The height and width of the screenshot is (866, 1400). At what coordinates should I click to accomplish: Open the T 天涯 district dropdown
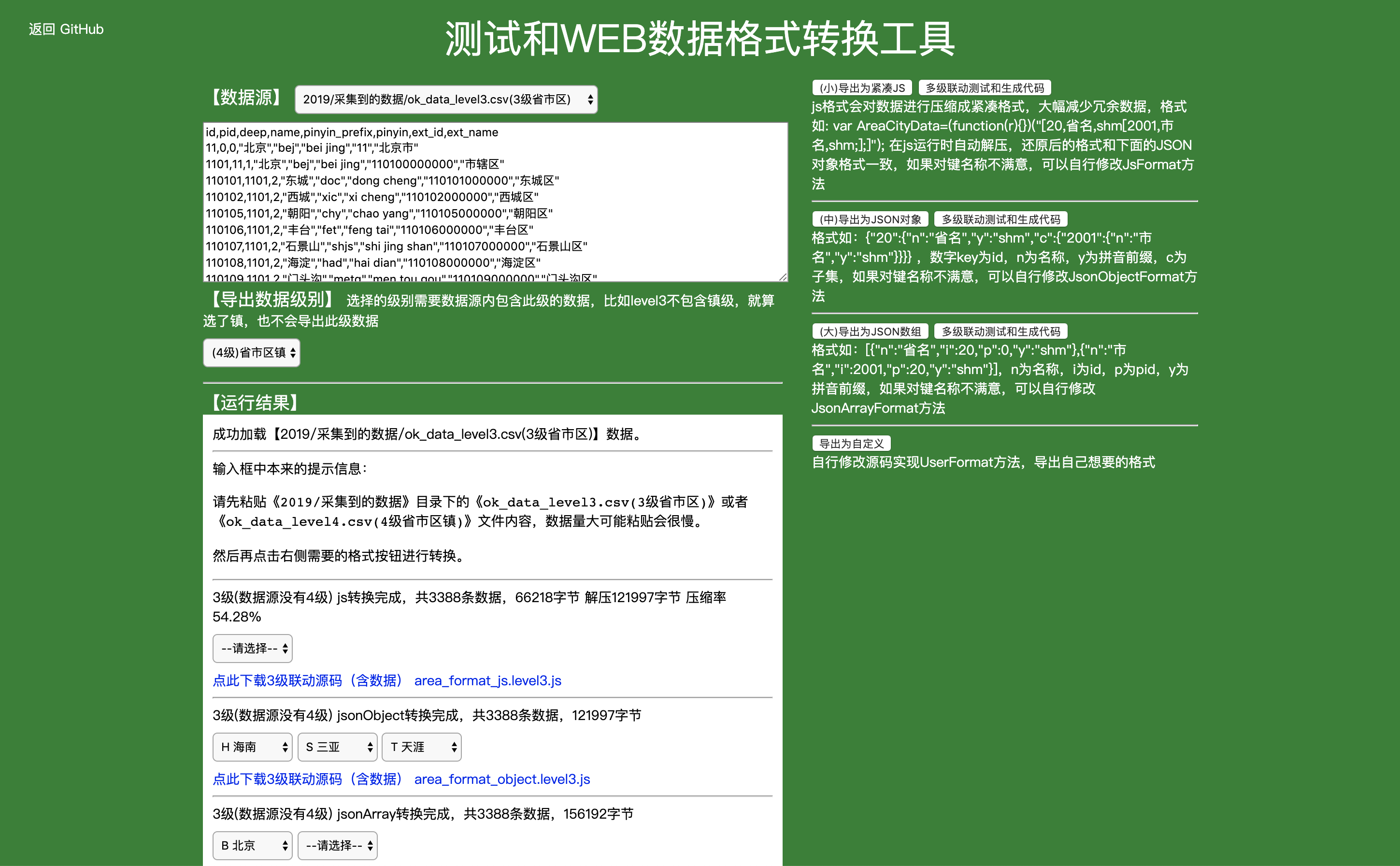coord(421,747)
